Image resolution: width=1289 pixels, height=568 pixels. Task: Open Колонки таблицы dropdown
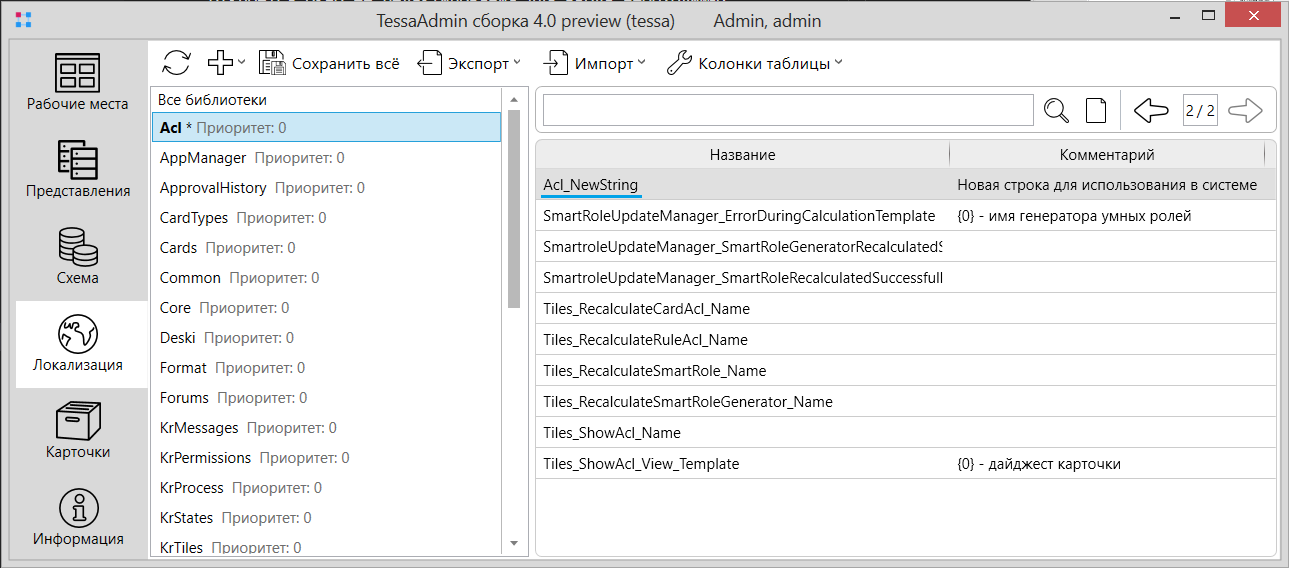tap(755, 63)
